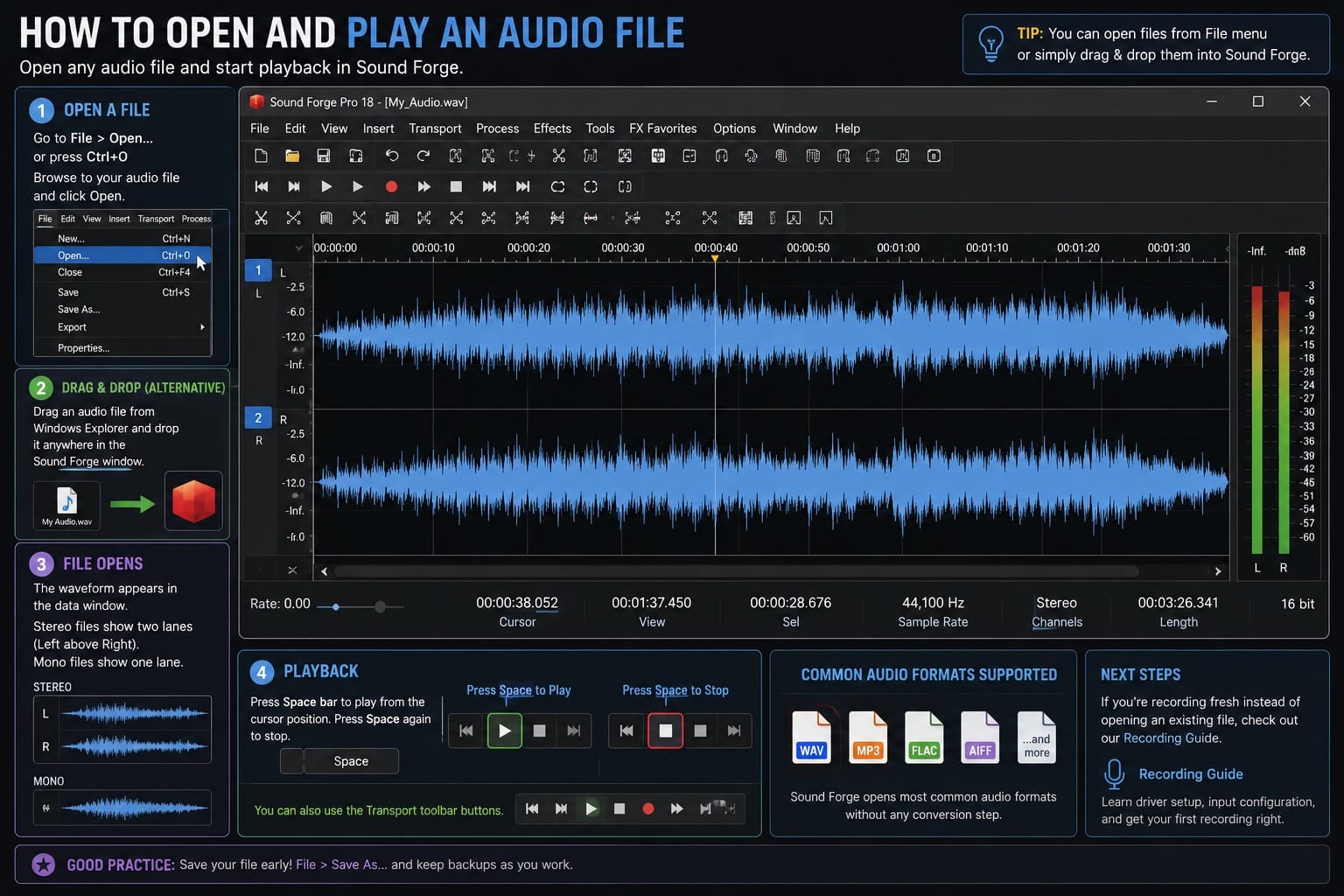Click the File > Save As... link in Good Practice
This screenshot has width=1344, height=896.
(341, 864)
